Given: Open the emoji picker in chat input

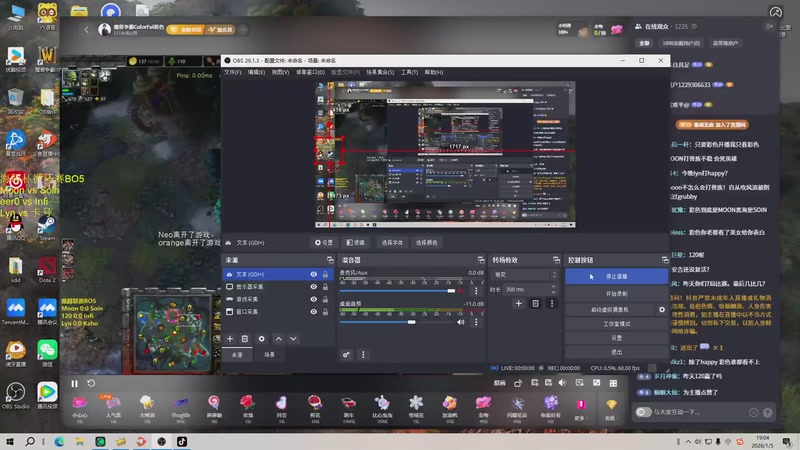Looking at the screenshot, I should click(754, 412).
